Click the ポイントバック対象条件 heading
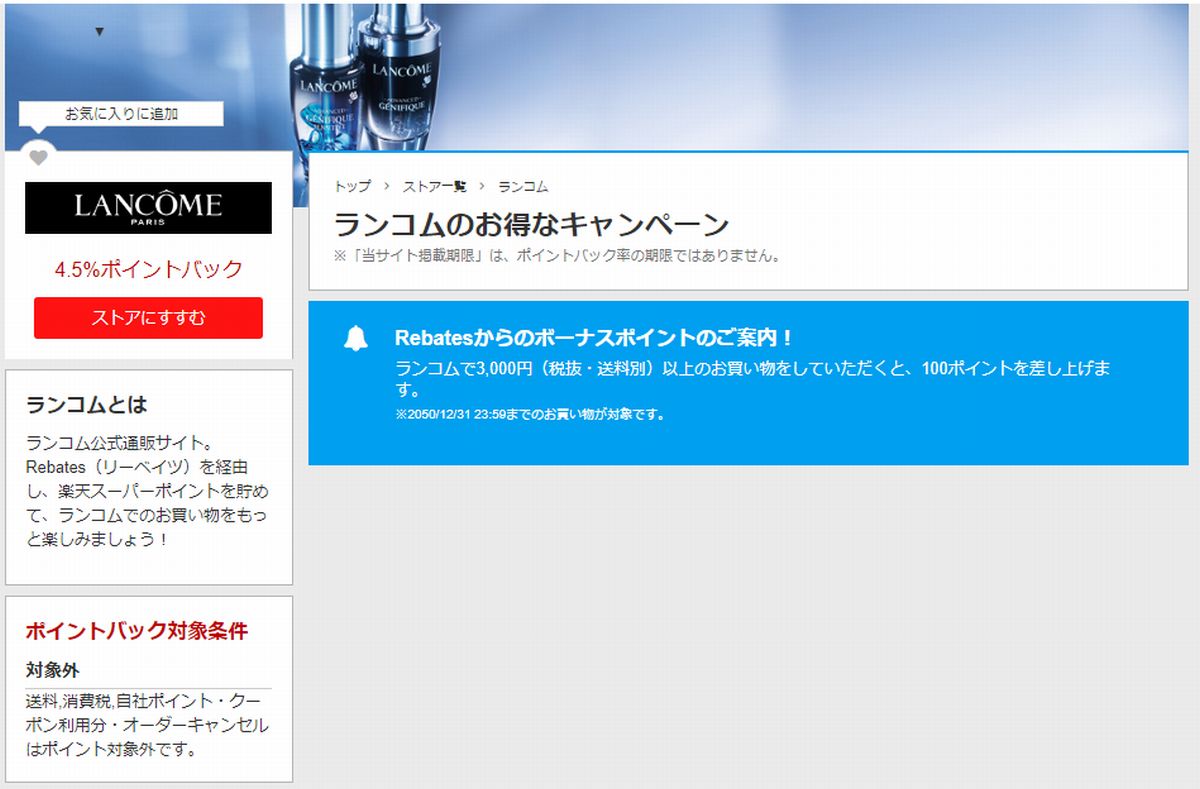This screenshot has height=789, width=1200. point(137,631)
